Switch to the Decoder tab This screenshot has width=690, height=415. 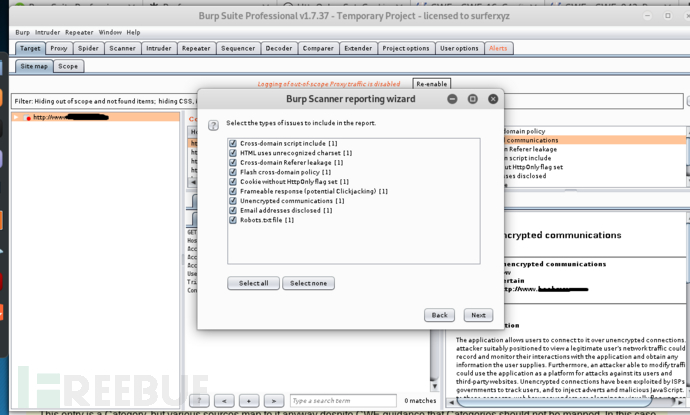(x=279, y=48)
